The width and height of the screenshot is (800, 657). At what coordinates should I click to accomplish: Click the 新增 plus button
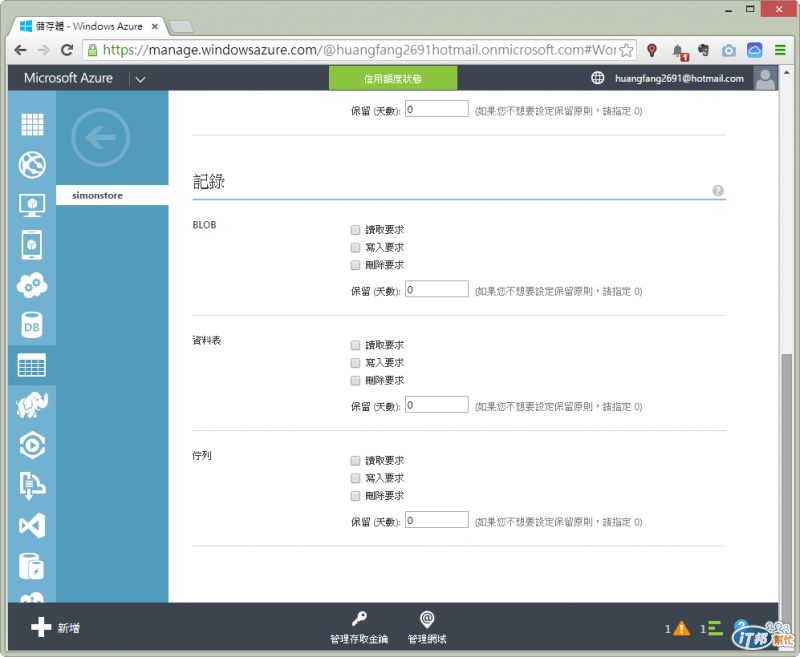pyautogui.click(x=56, y=627)
